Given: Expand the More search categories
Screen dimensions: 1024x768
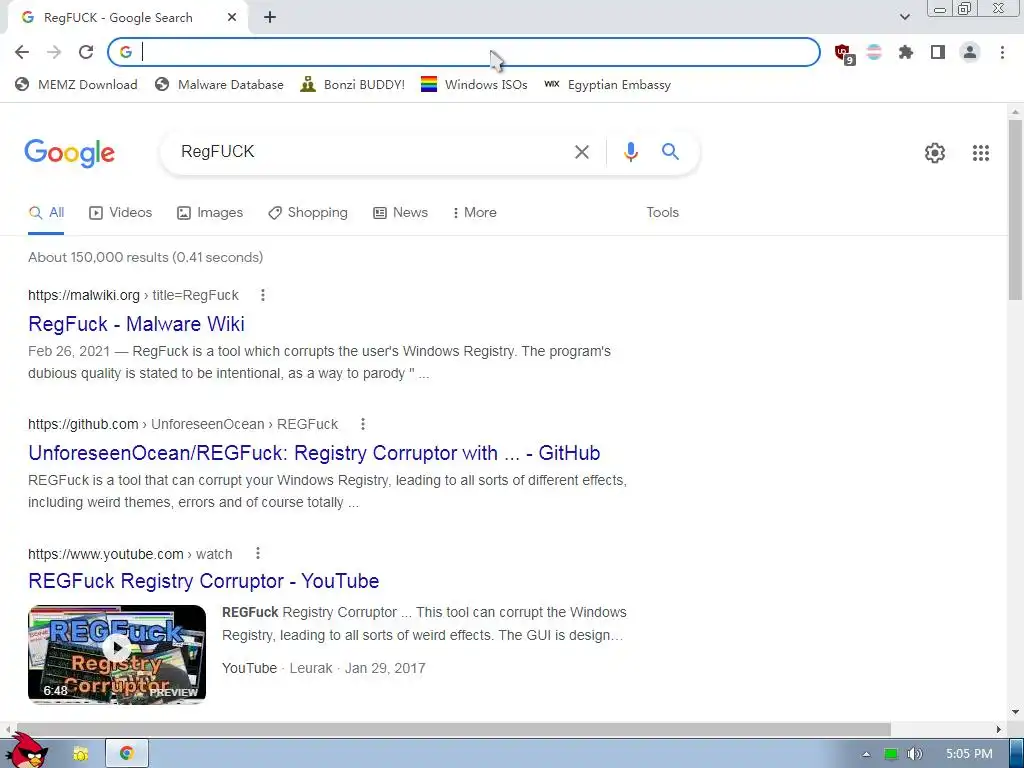Looking at the screenshot, I should tap(475, 213).
